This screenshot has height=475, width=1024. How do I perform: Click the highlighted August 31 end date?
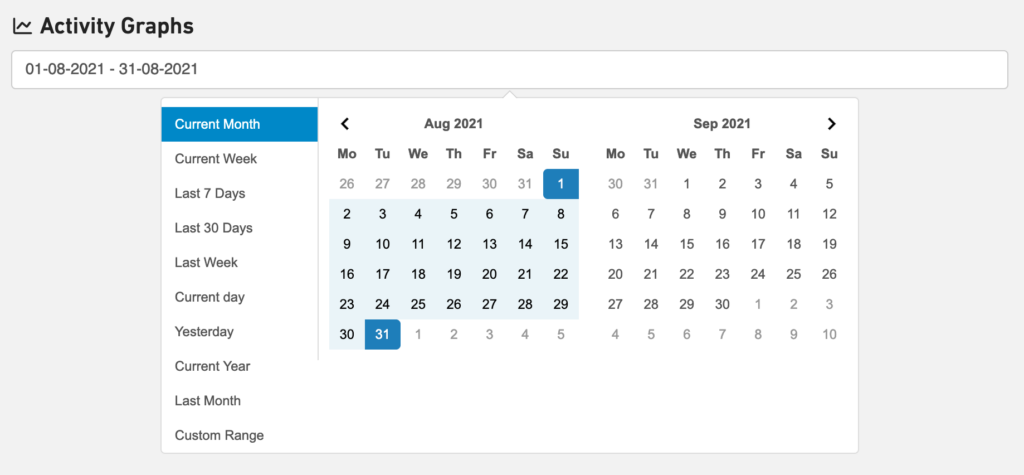[x=383, y=334]
